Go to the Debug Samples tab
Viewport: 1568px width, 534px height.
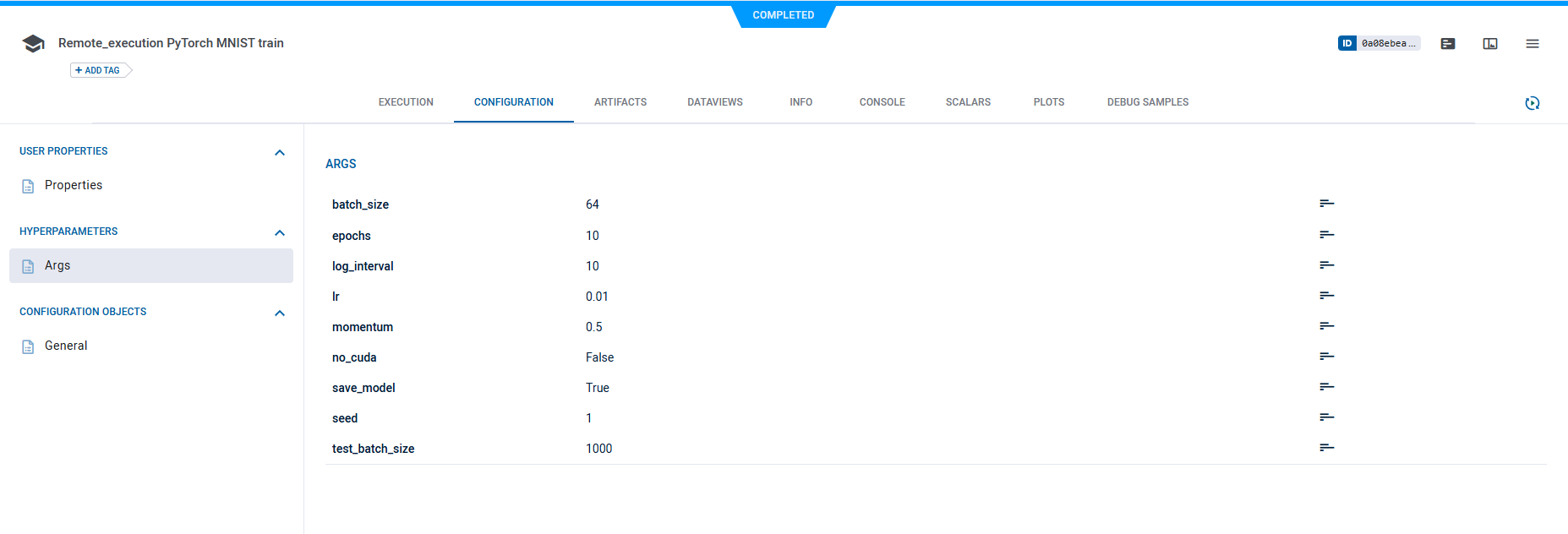click(x=1147, y=102)
